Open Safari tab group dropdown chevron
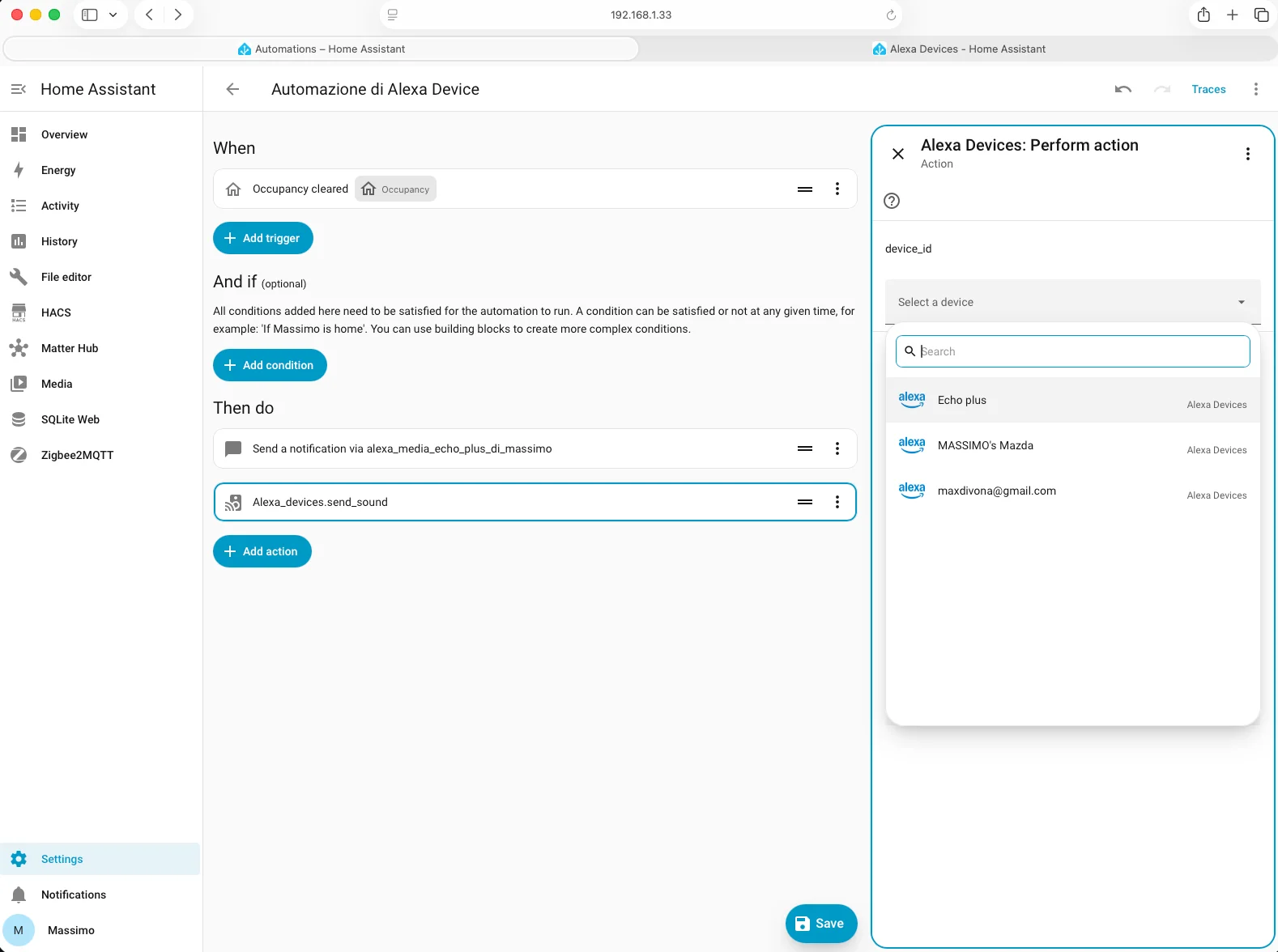1278x952 pixels. point(113,15)
